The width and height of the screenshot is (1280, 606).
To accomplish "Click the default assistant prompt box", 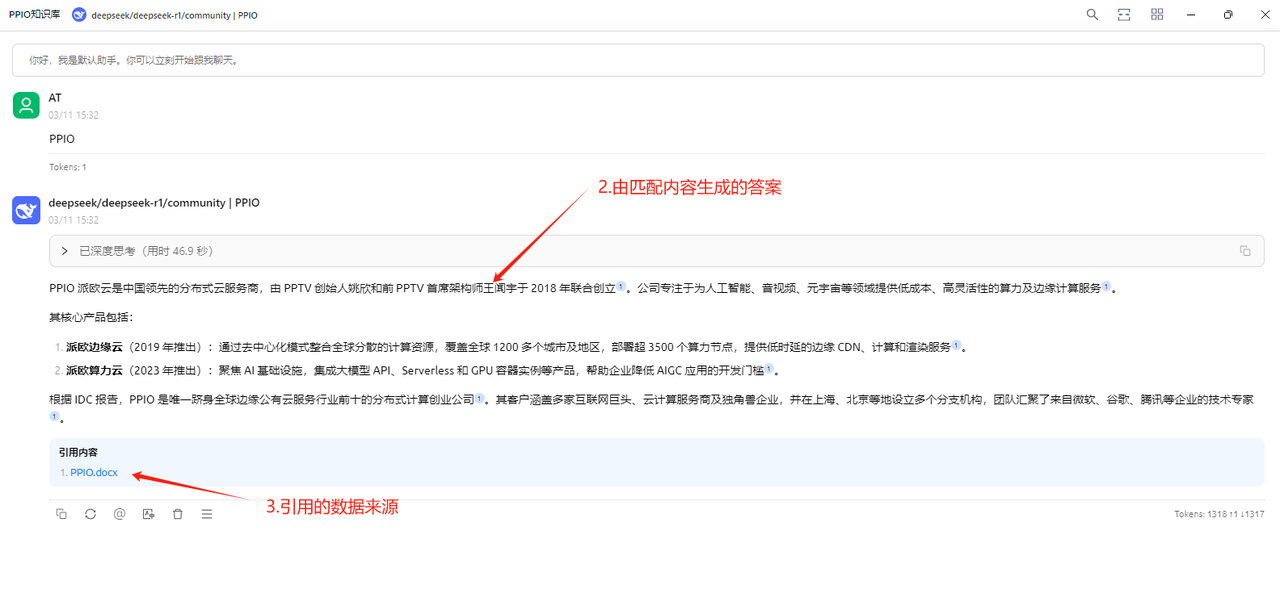I will 639,60.
